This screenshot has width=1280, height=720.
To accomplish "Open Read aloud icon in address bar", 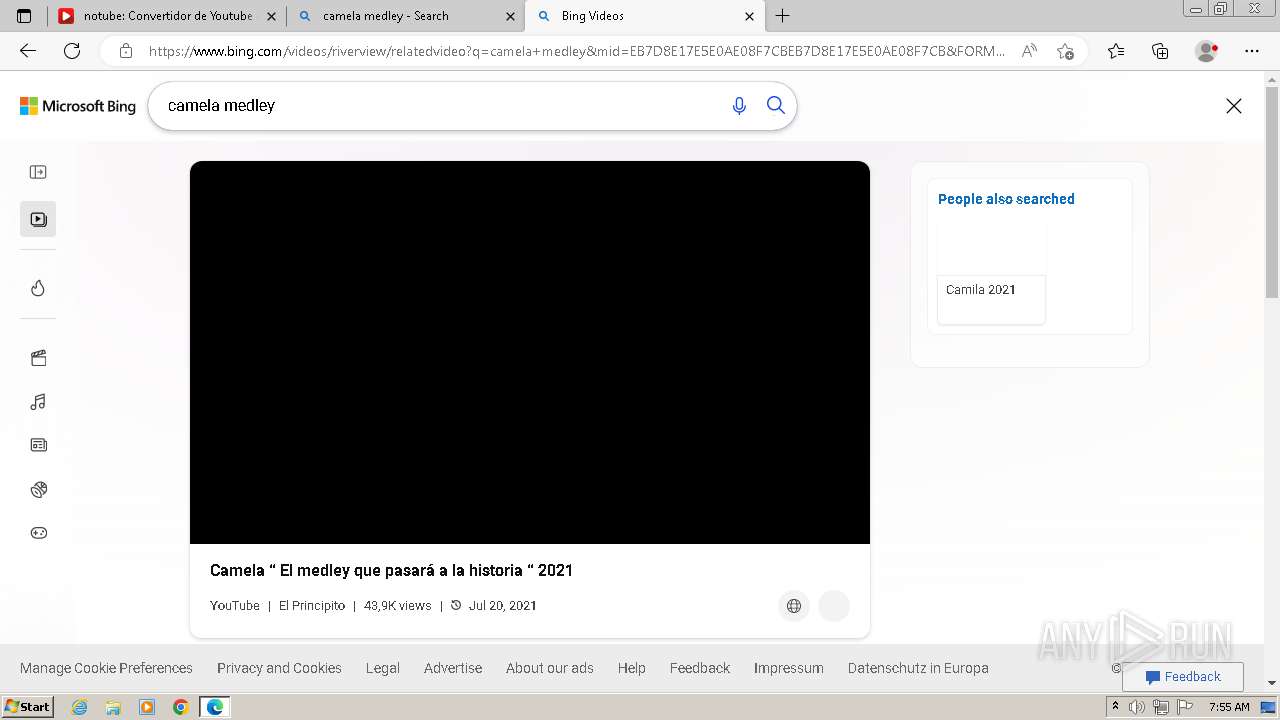I will pos(1029,51).
